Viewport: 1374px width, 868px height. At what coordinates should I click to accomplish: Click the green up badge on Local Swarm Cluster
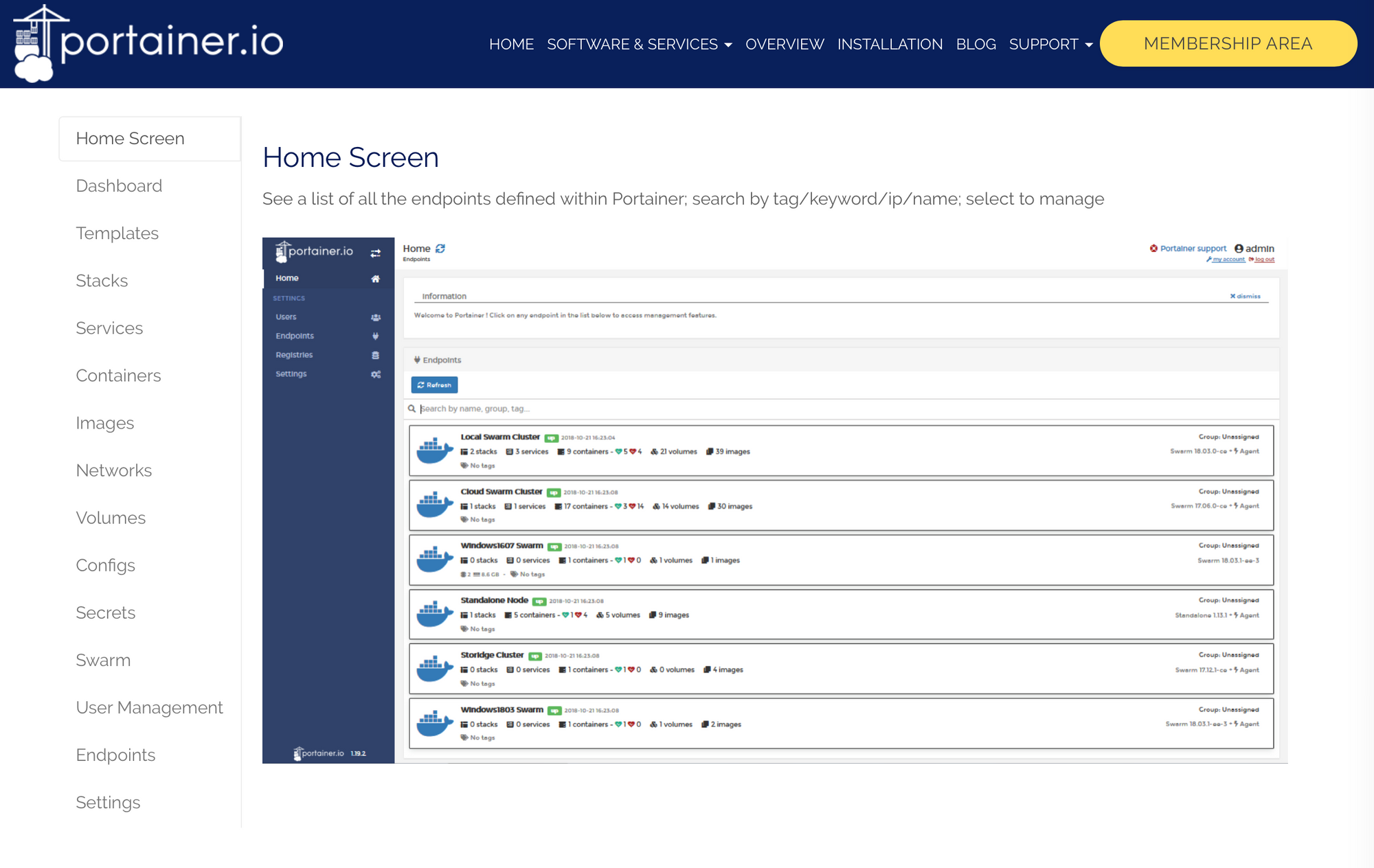point(551,438)
